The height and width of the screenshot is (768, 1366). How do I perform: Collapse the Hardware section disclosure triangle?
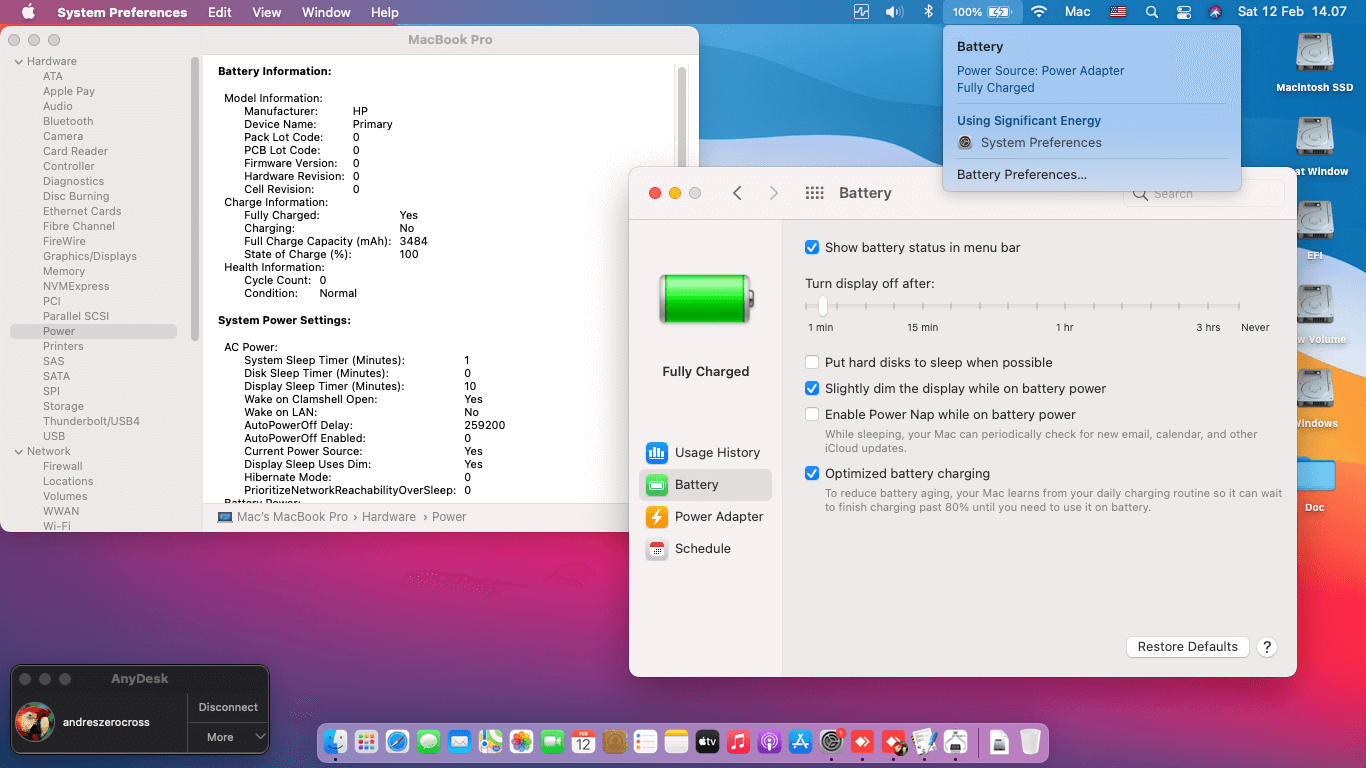coord(18,61)
